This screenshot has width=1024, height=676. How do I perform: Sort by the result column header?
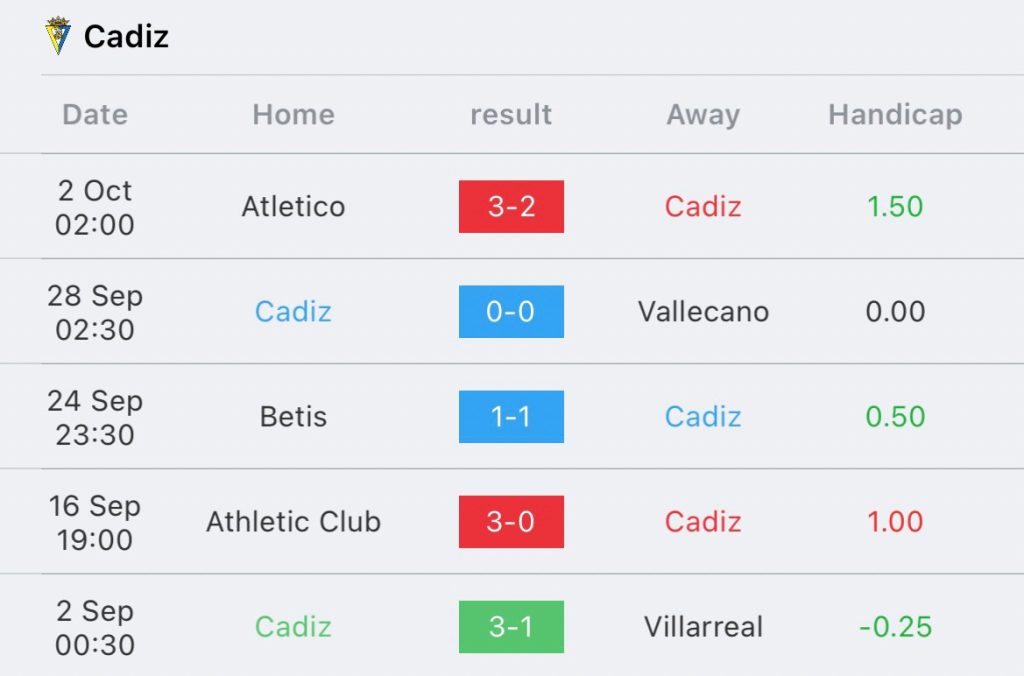tap(511, 114)
